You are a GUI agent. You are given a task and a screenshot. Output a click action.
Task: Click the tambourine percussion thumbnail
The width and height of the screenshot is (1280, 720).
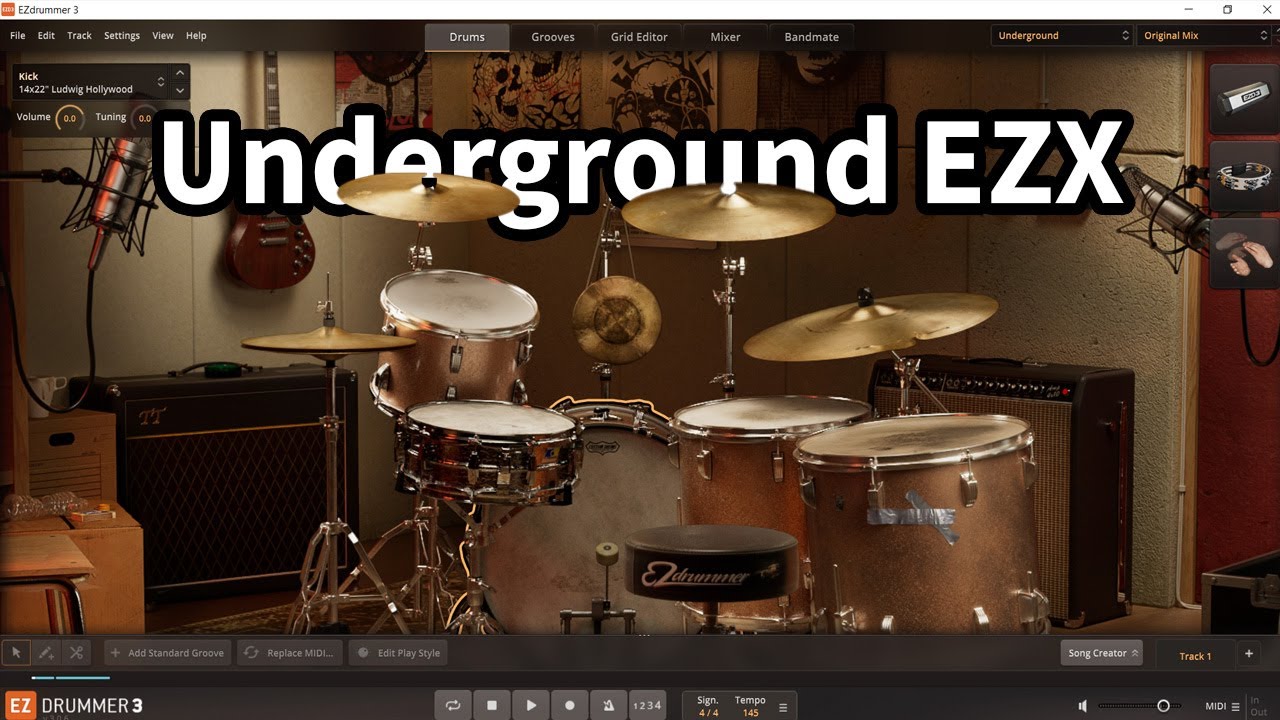[1245, 177]
